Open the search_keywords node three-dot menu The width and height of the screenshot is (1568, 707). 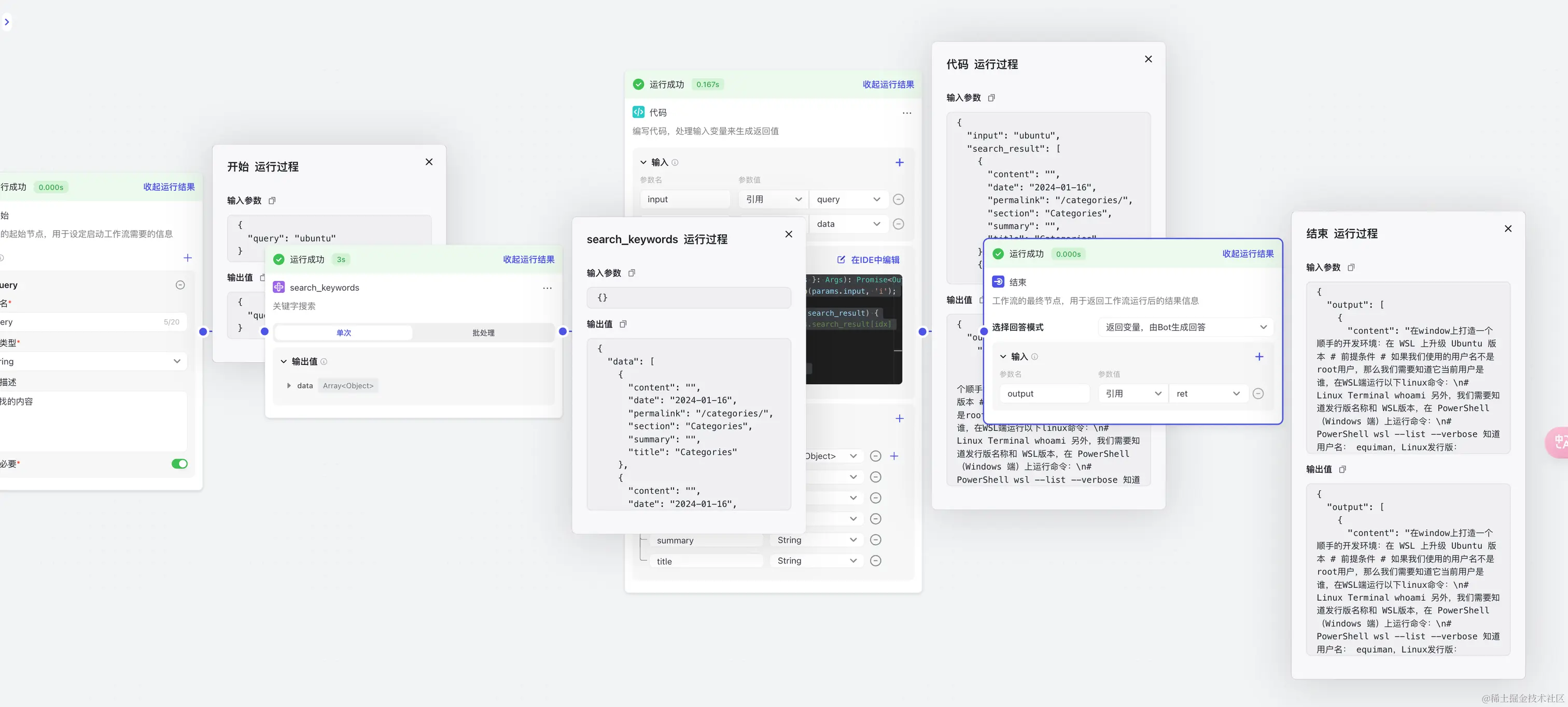click(547, 288)
